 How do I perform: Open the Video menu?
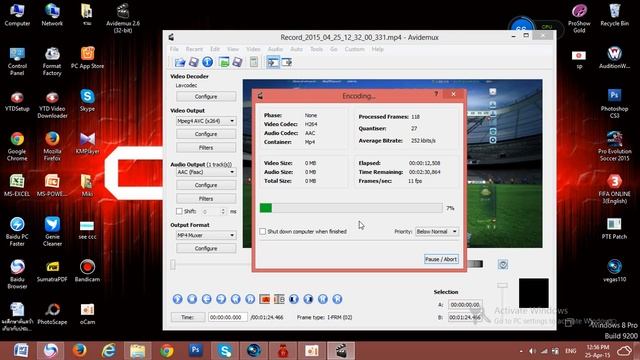click(253, 49)
